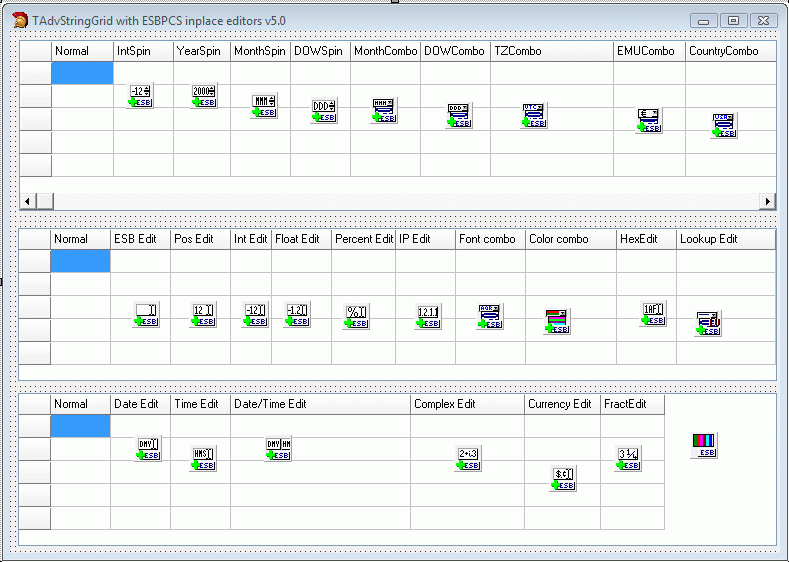Click the Currency Edit column header

(562, 405)
